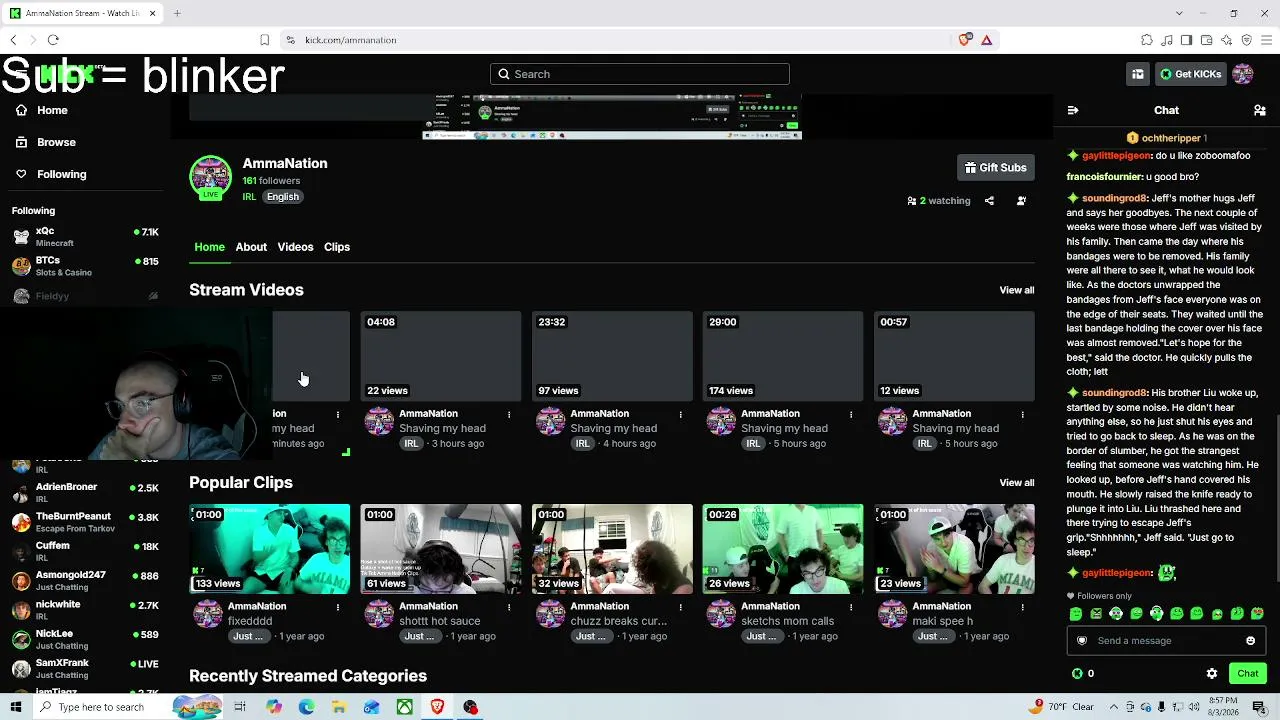
Task: Open the Brave playlist music icon
Action: point(1167,40)
